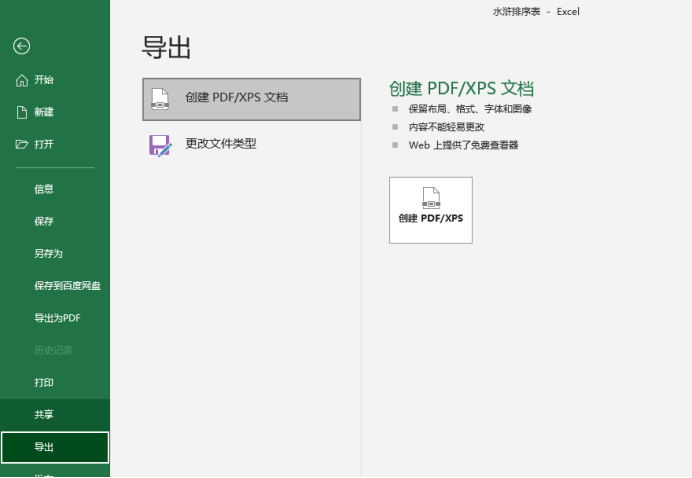Click the 创建 PDF/XPS button
This screenshot has height=478, width=692.
431,210
